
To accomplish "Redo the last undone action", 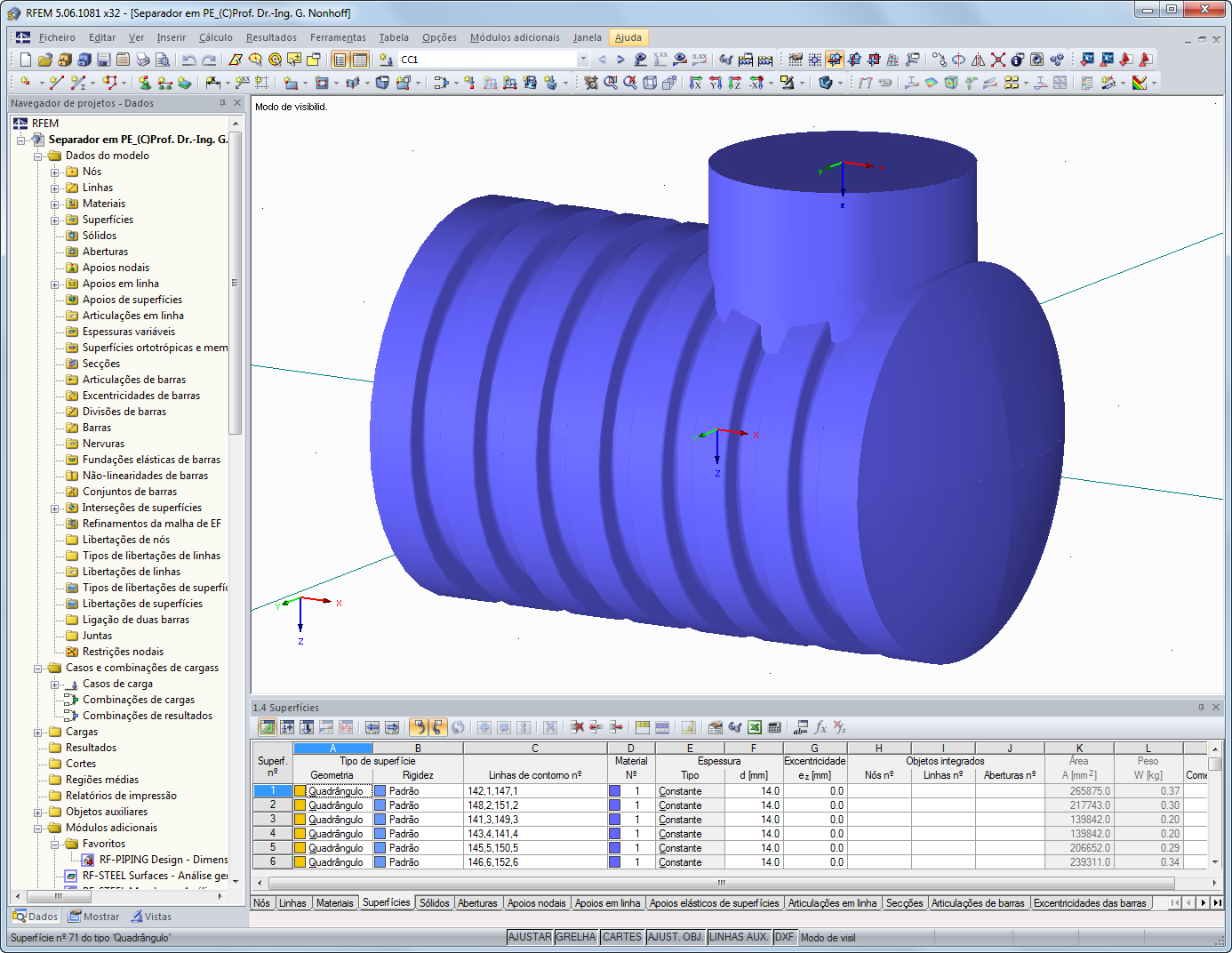I will 209,60.
